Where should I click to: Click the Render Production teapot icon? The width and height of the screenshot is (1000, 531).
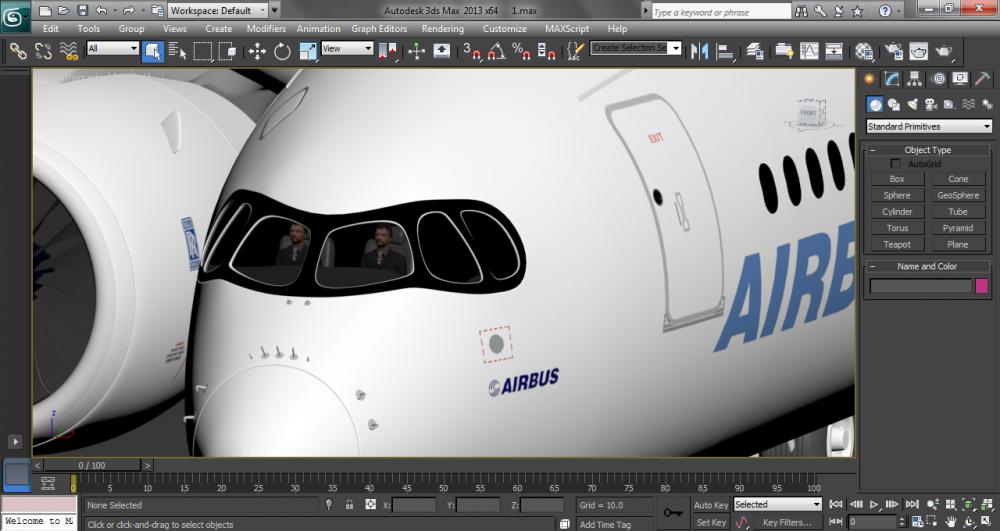click(944, 51)
